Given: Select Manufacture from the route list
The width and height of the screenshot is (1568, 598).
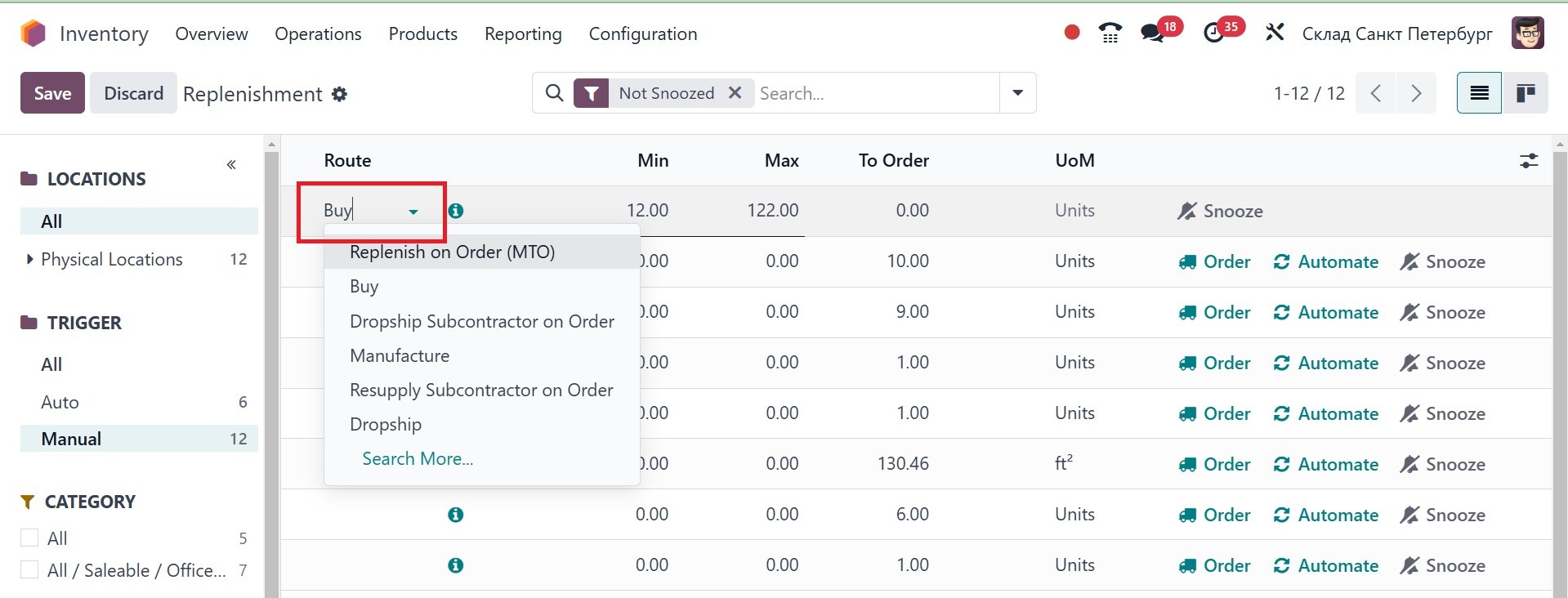Looking at the screenshot, I should (x=400, y=355).
